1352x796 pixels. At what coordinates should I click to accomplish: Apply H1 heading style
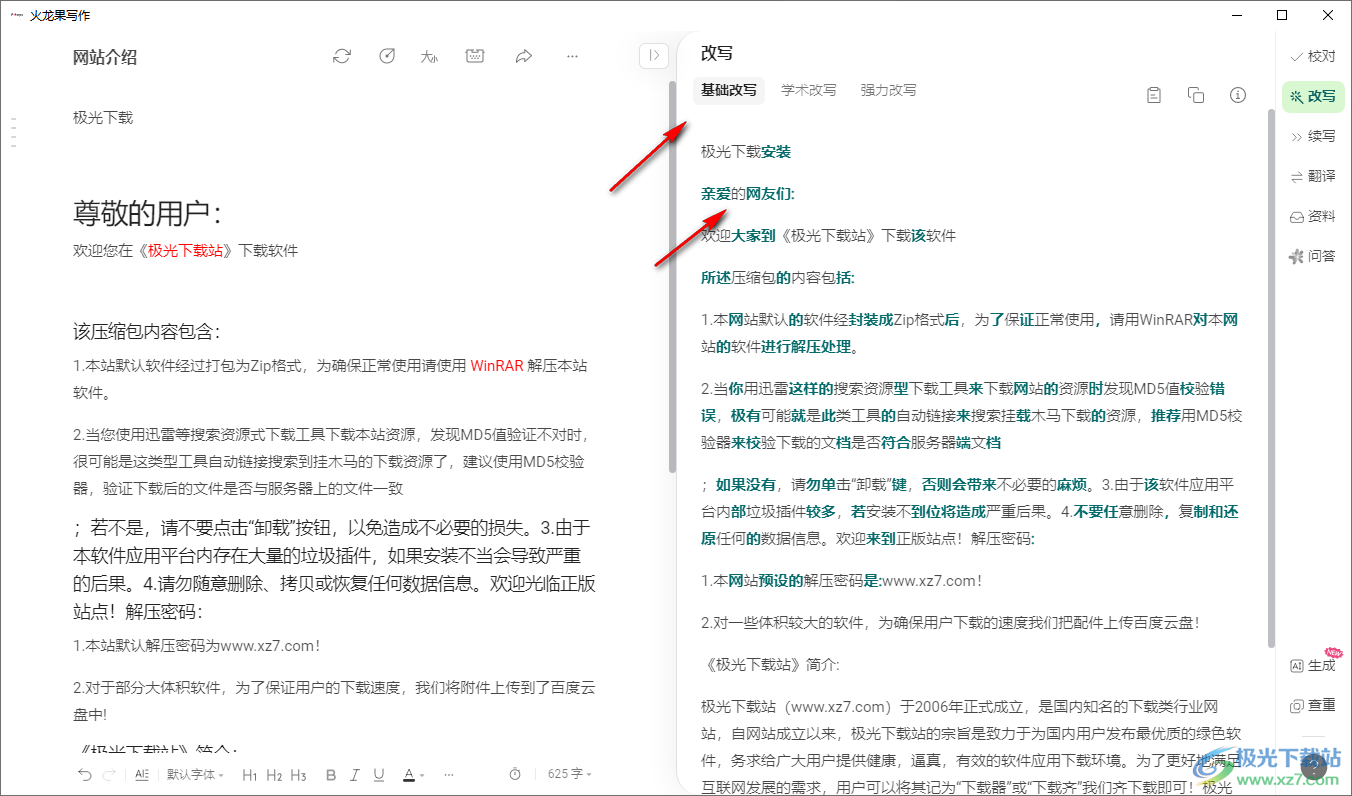(250, 774)
